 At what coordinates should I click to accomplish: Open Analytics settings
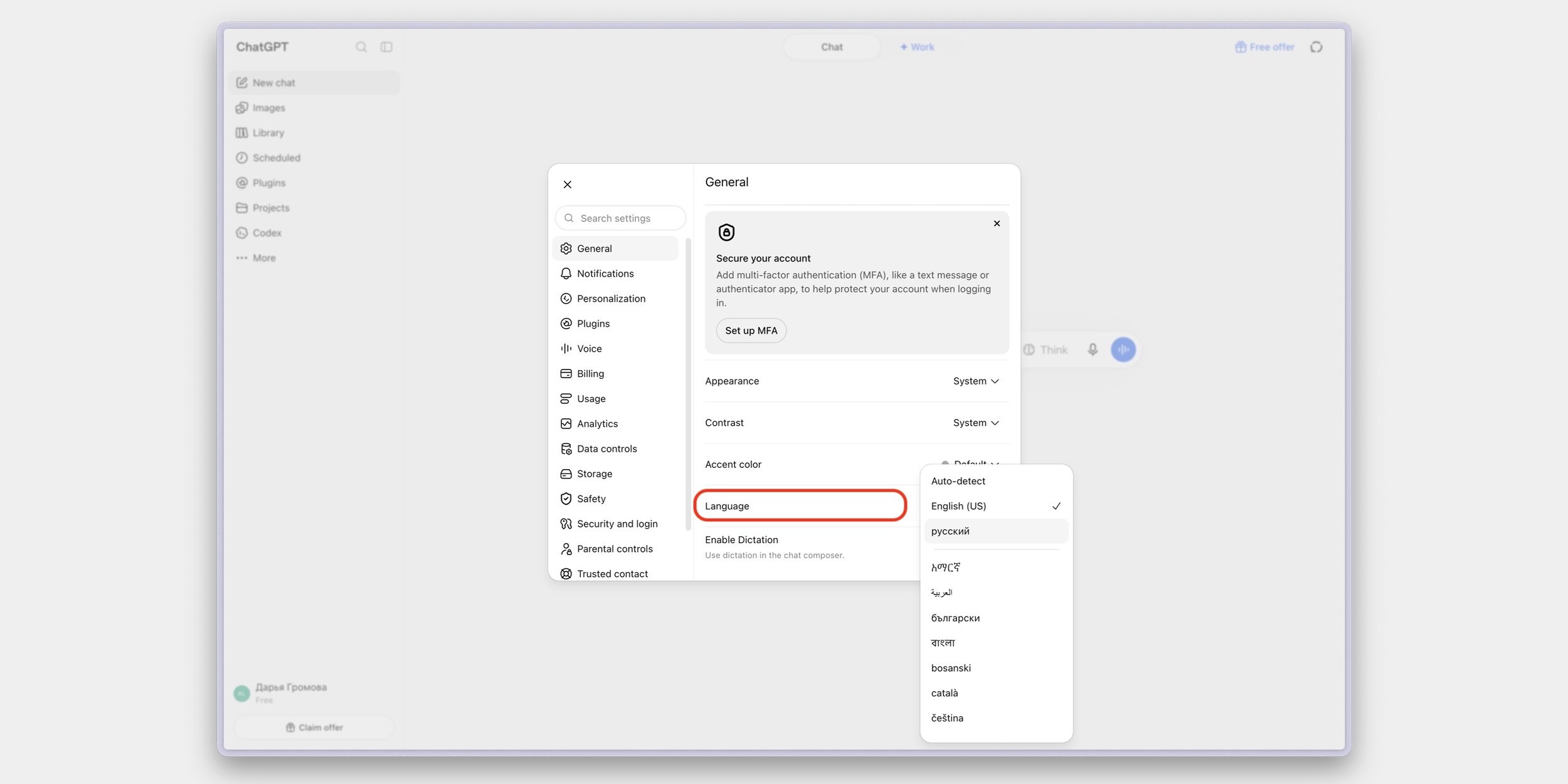pyautogui.click(x=616, y=424)
